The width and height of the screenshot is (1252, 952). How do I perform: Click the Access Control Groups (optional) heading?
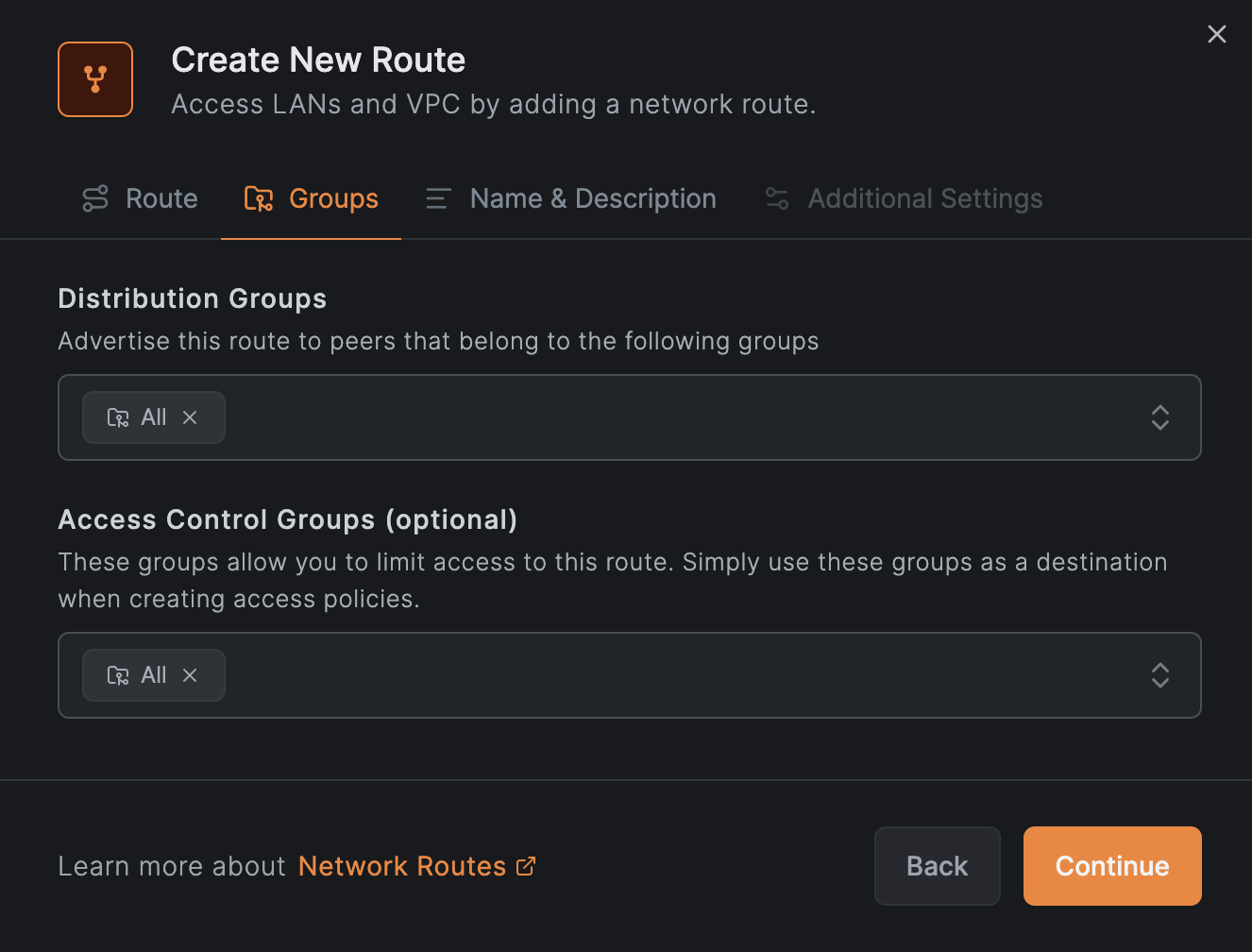click(288, 519)
